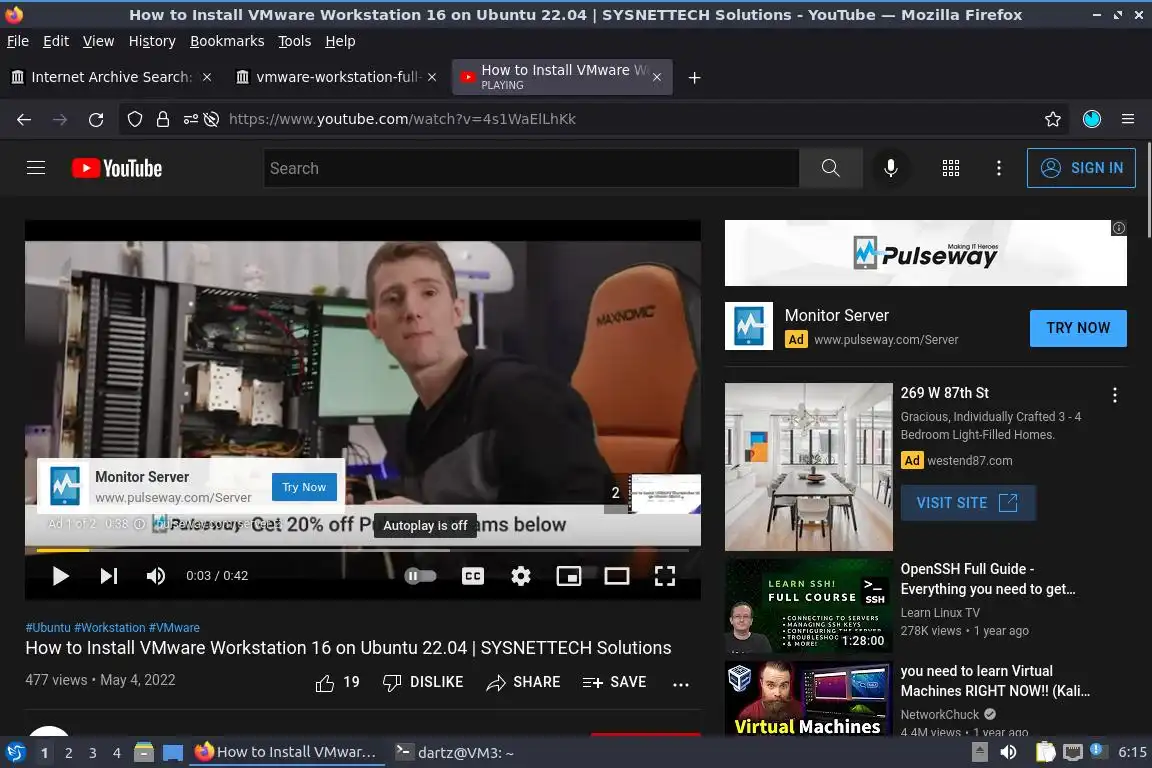Mute the video volume

click(x=155, y=575)
